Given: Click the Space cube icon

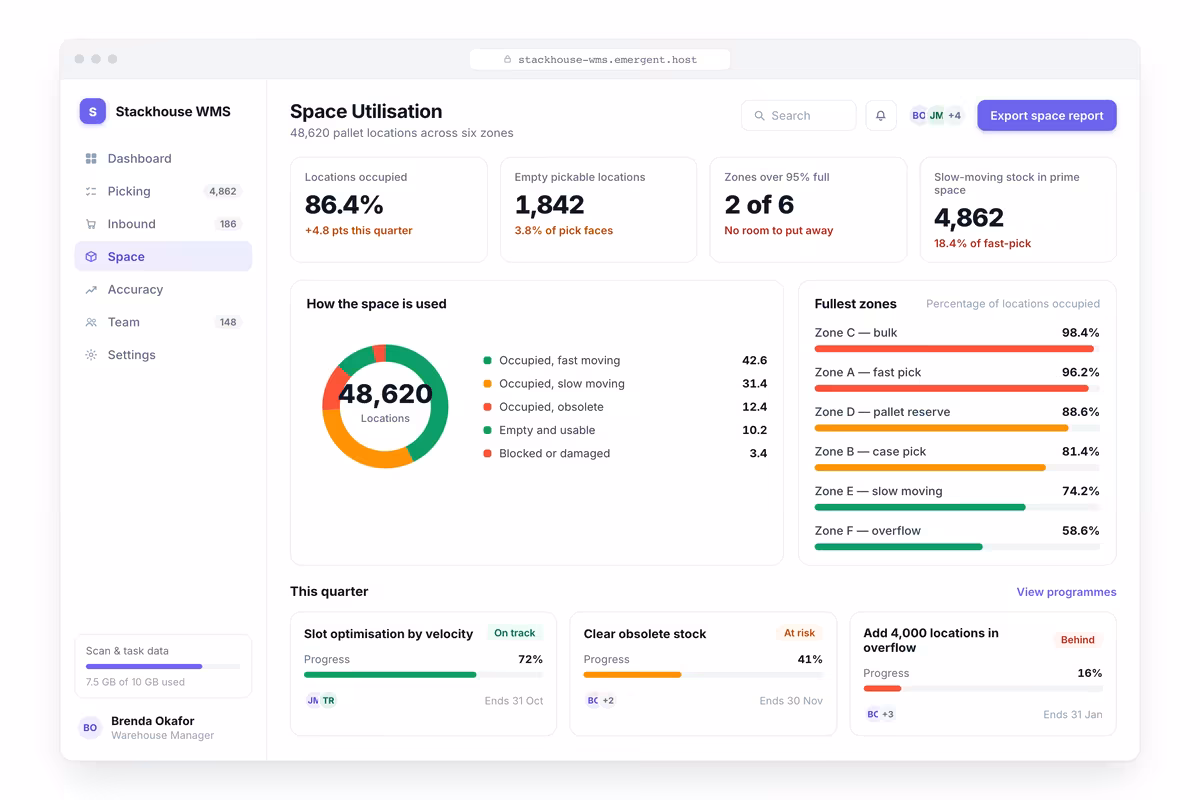Looking at the screenshot, I should (91, 257).
